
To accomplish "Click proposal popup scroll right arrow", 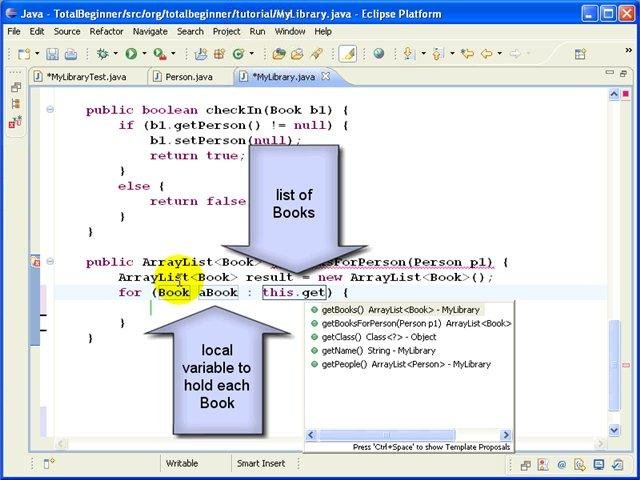I will tap(506, 435).
